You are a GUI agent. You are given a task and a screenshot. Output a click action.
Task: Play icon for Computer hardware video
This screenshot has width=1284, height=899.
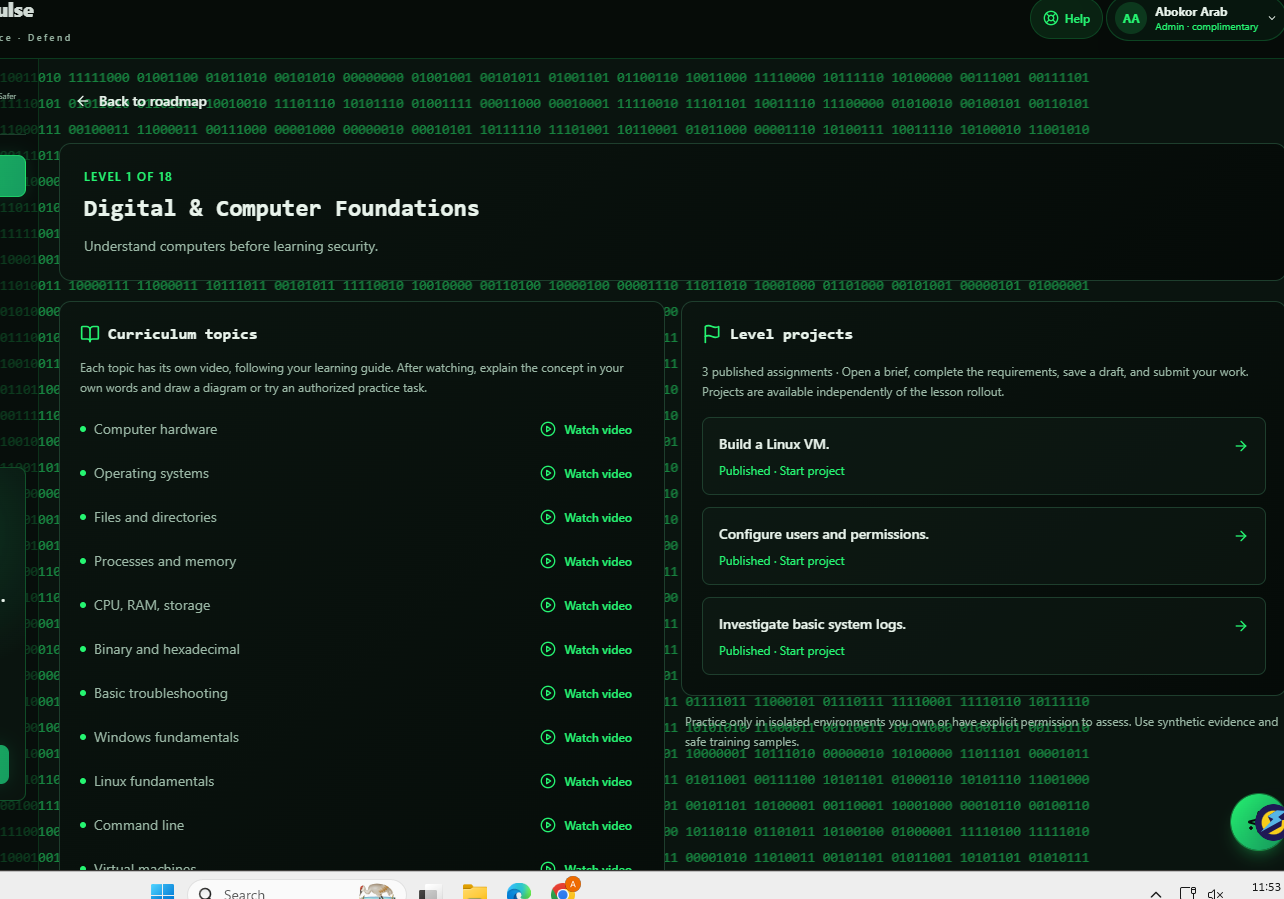point(548,429)
